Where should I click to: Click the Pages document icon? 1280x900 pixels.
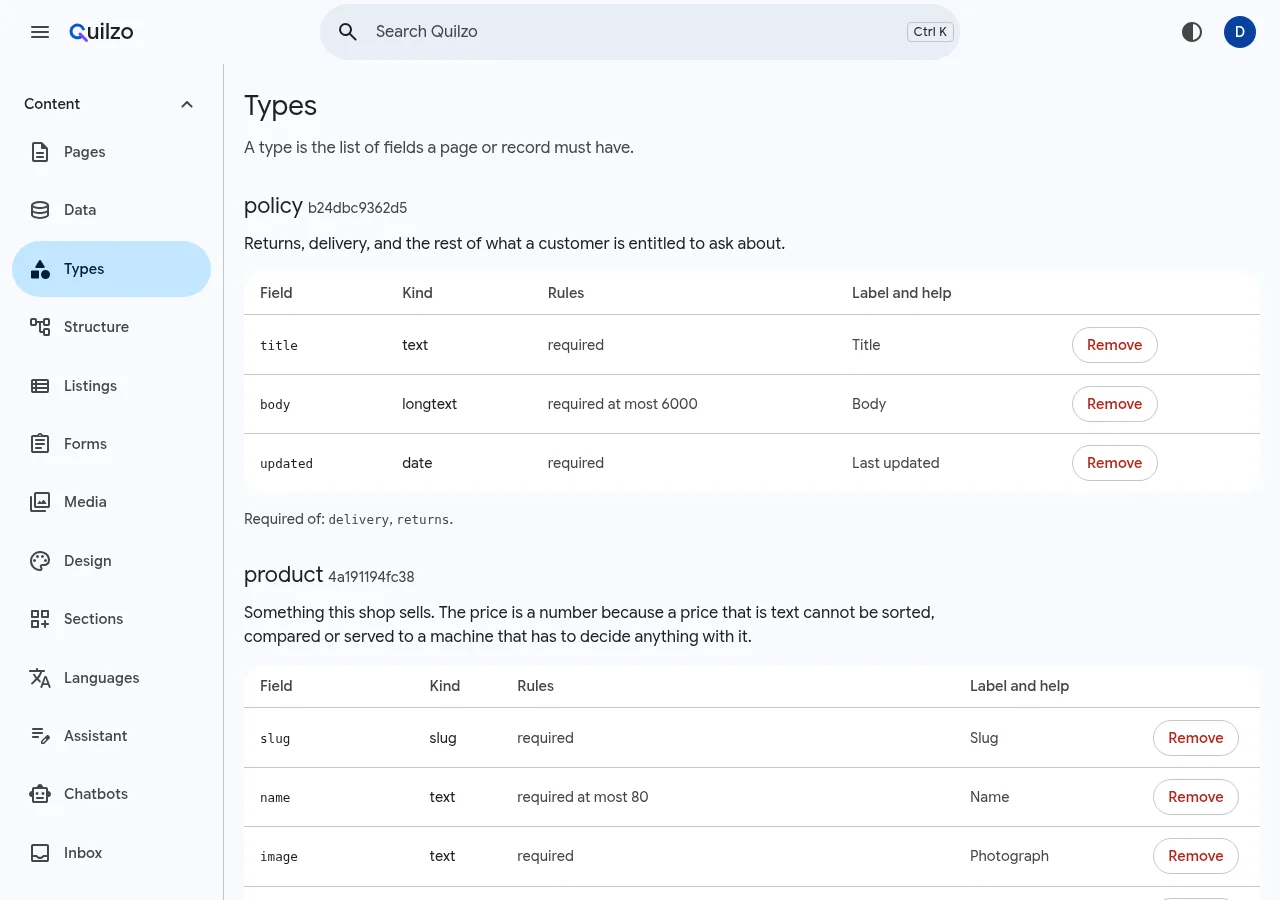pyautogui.click(x=40, y=152)
